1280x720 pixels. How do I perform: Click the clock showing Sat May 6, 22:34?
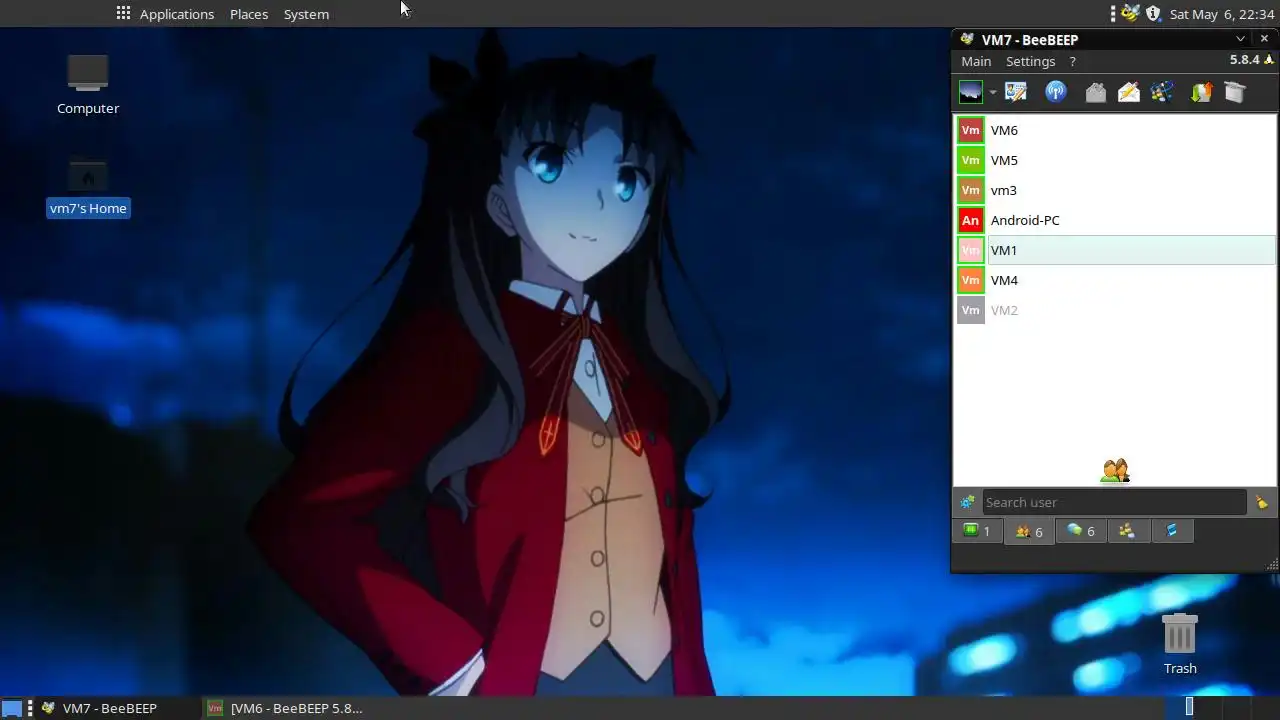coord(1222,14)
